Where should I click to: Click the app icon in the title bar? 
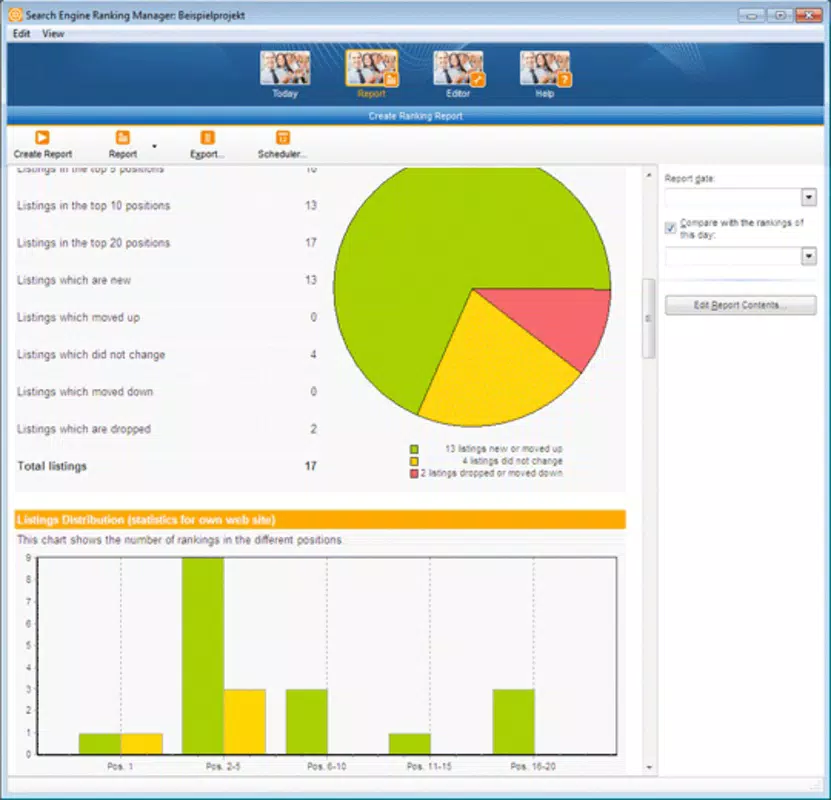[x=15, y=15]
